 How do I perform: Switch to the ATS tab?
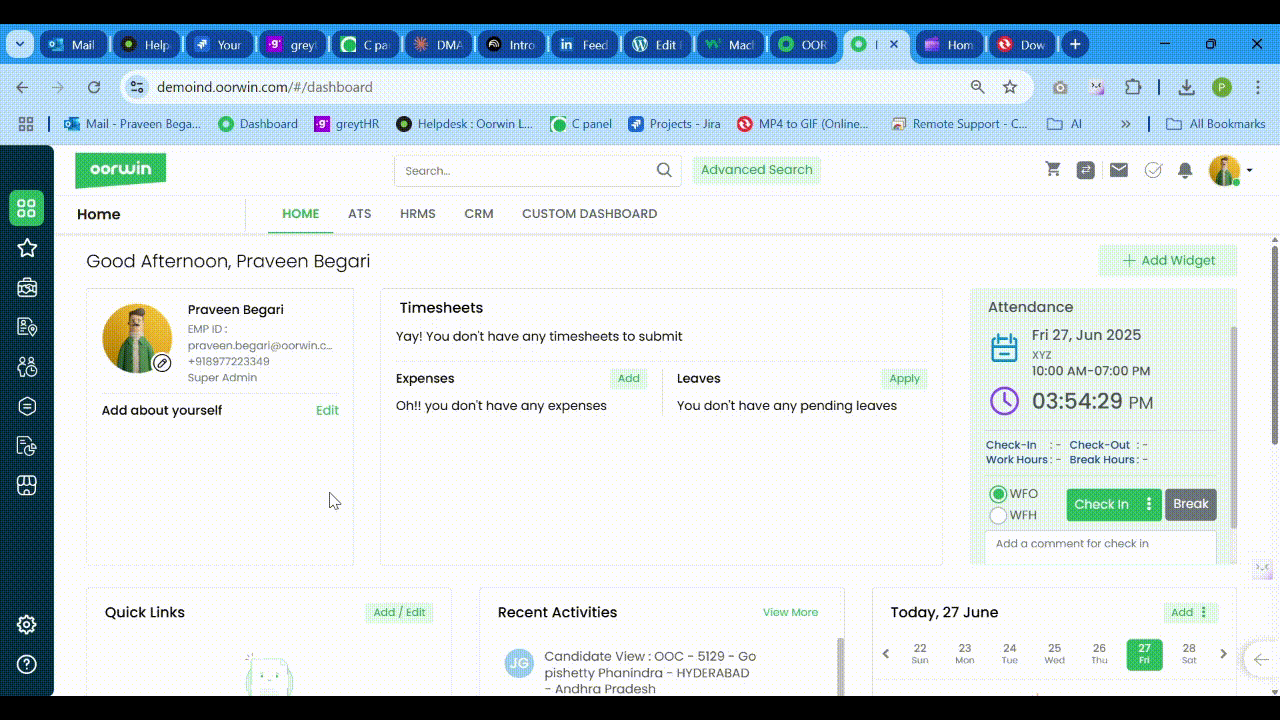click(x=360, y=214)
